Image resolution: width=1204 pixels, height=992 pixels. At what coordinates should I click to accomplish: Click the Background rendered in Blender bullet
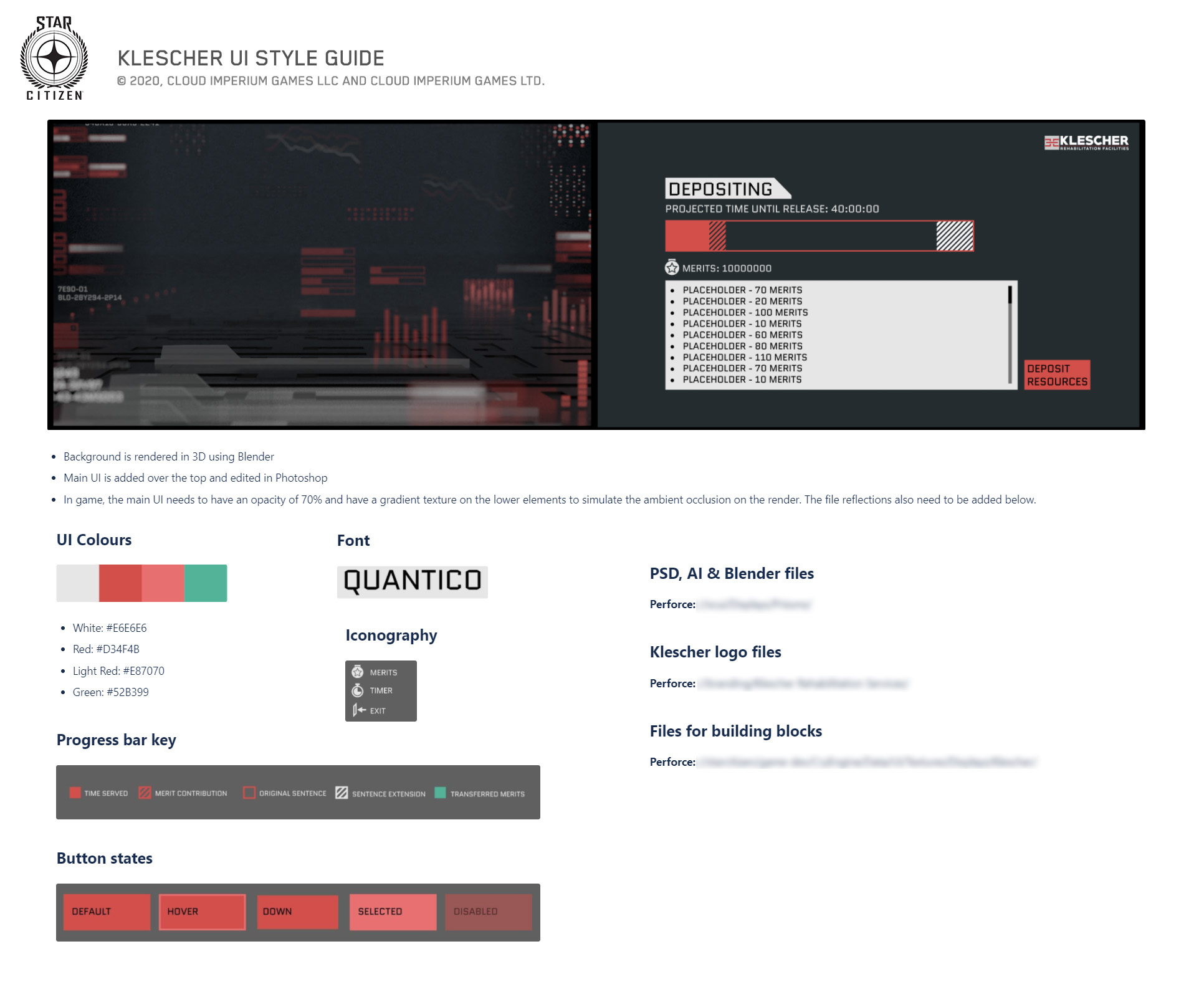(168, 456)
